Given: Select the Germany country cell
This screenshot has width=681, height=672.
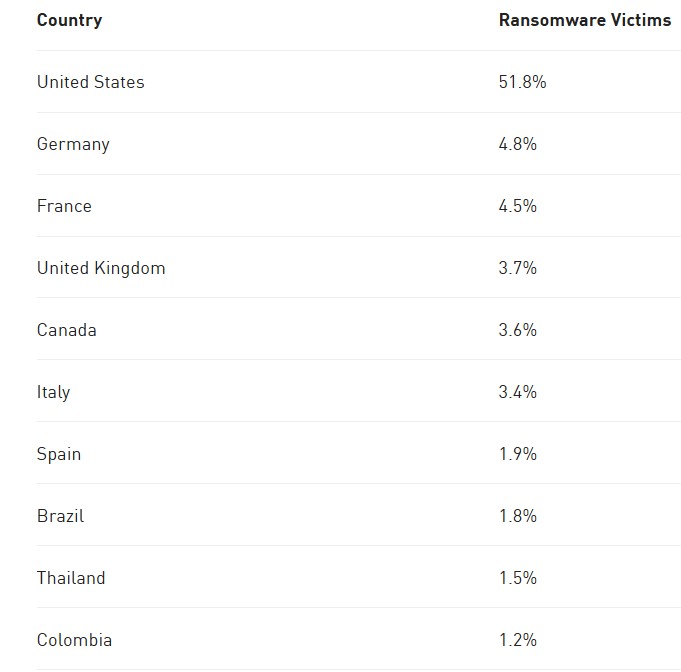Looking at the screenshot, I should tap(73, 144).
